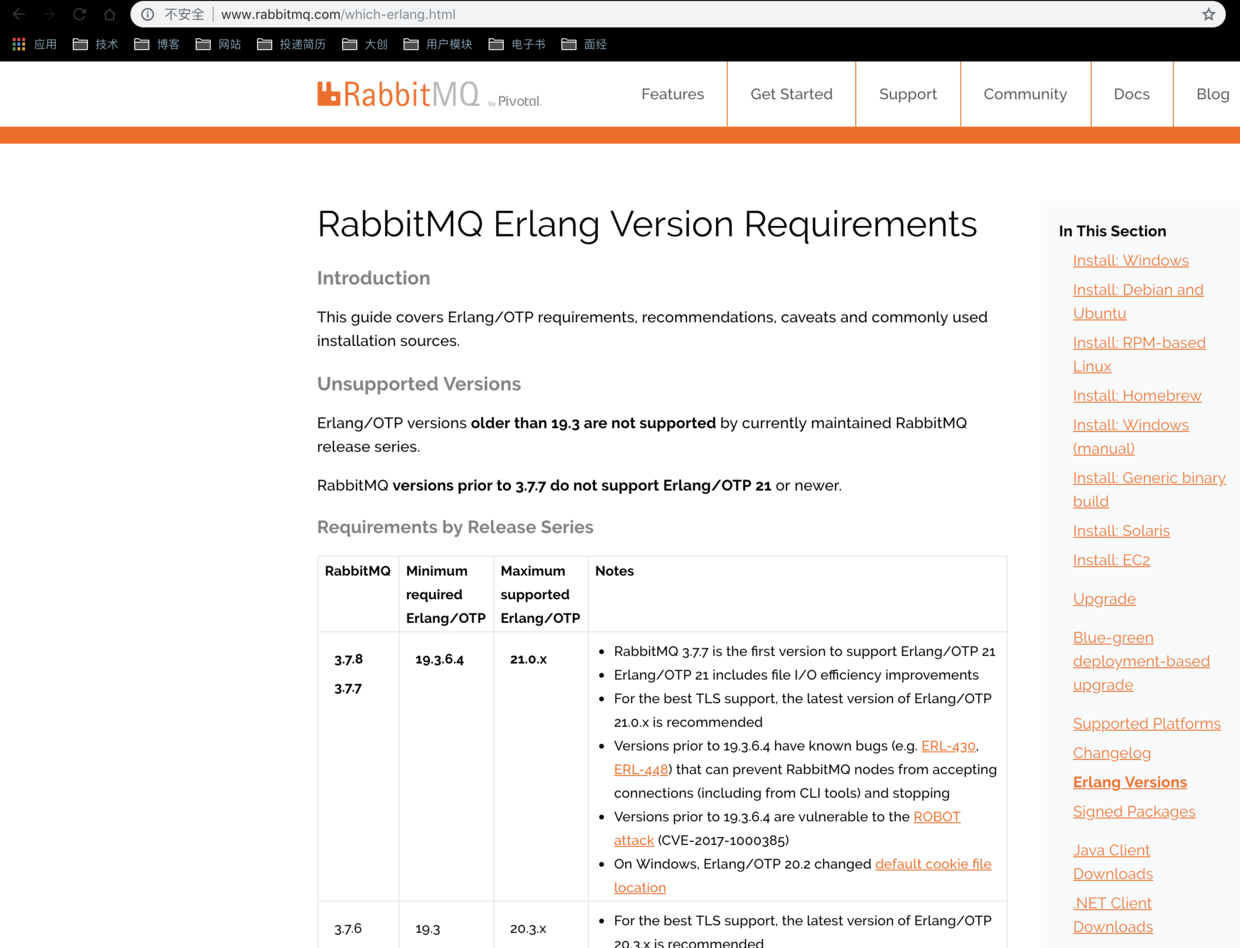Click the browser back arrow
The height and width of the screenshot is (948, 1240).
(x=19, y=14)
